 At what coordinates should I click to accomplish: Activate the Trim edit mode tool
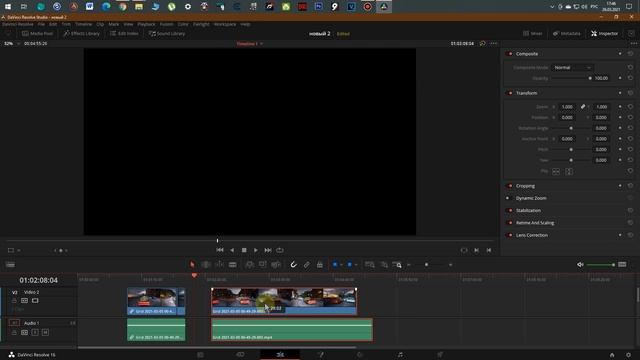click(x=206, y=265)
